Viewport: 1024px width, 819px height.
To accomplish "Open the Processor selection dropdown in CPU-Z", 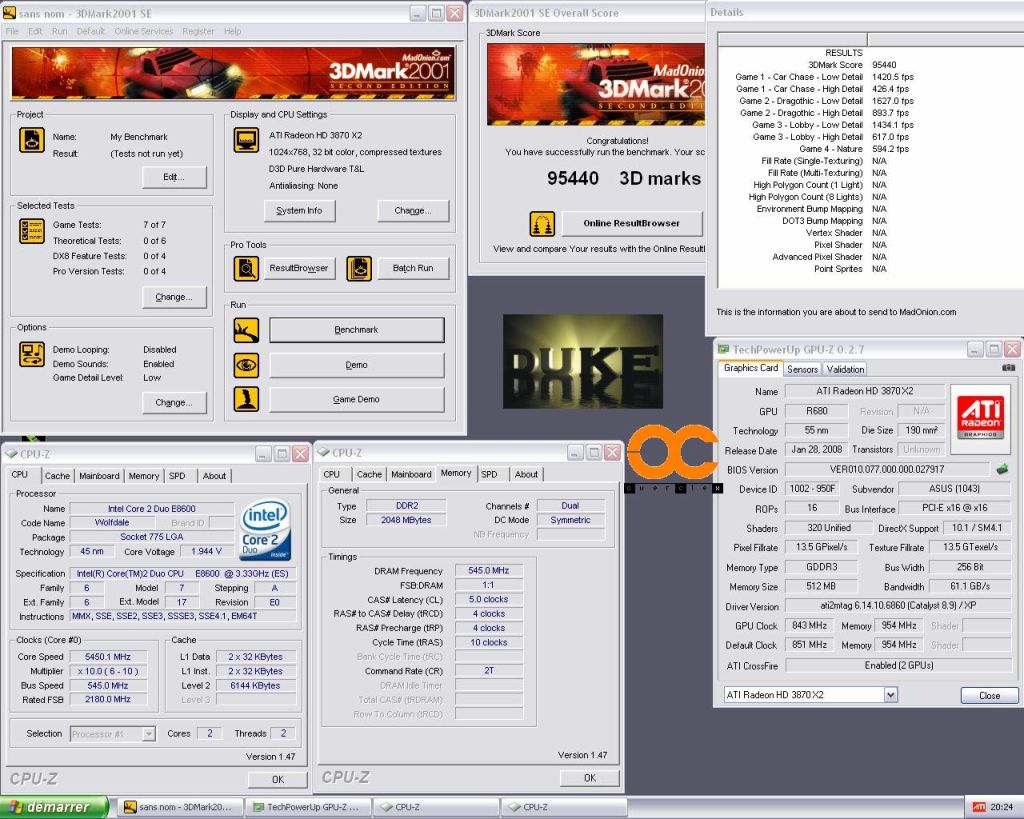I will [x=149, y=734].
